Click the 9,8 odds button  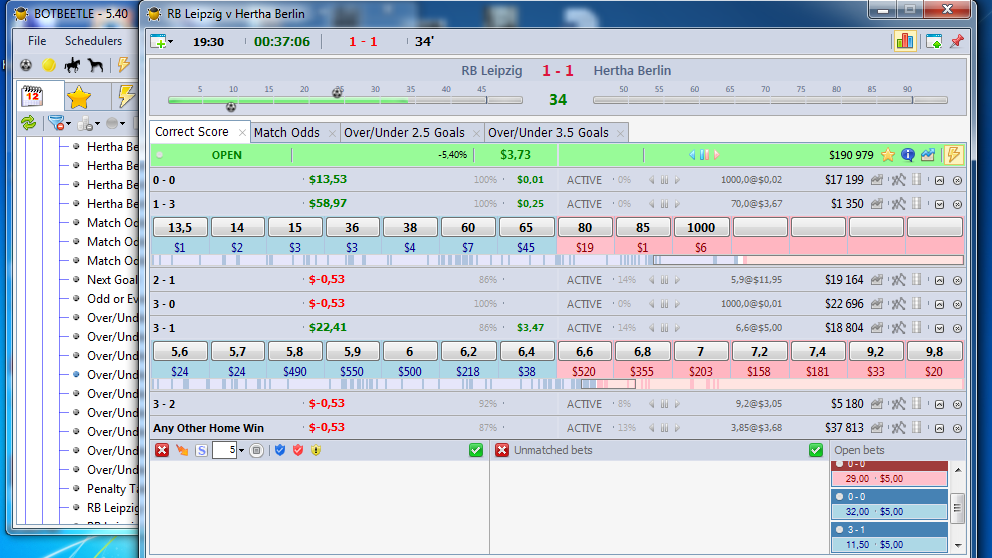[934, 351]
